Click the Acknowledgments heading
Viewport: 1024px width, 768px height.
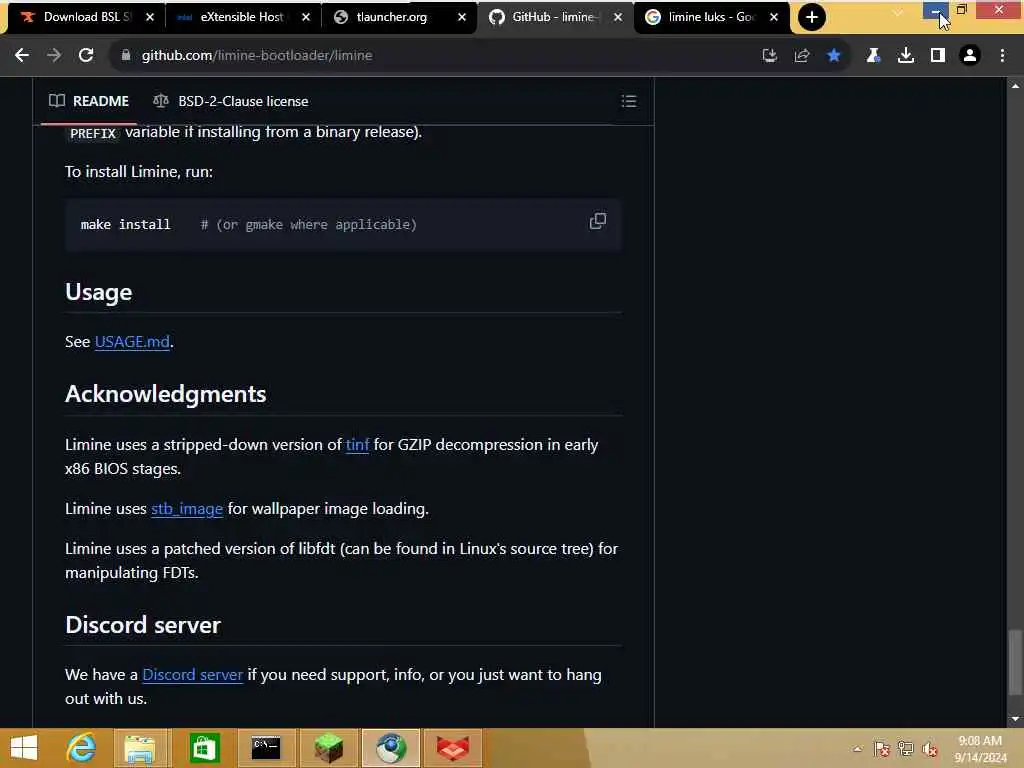pos(166,394)
